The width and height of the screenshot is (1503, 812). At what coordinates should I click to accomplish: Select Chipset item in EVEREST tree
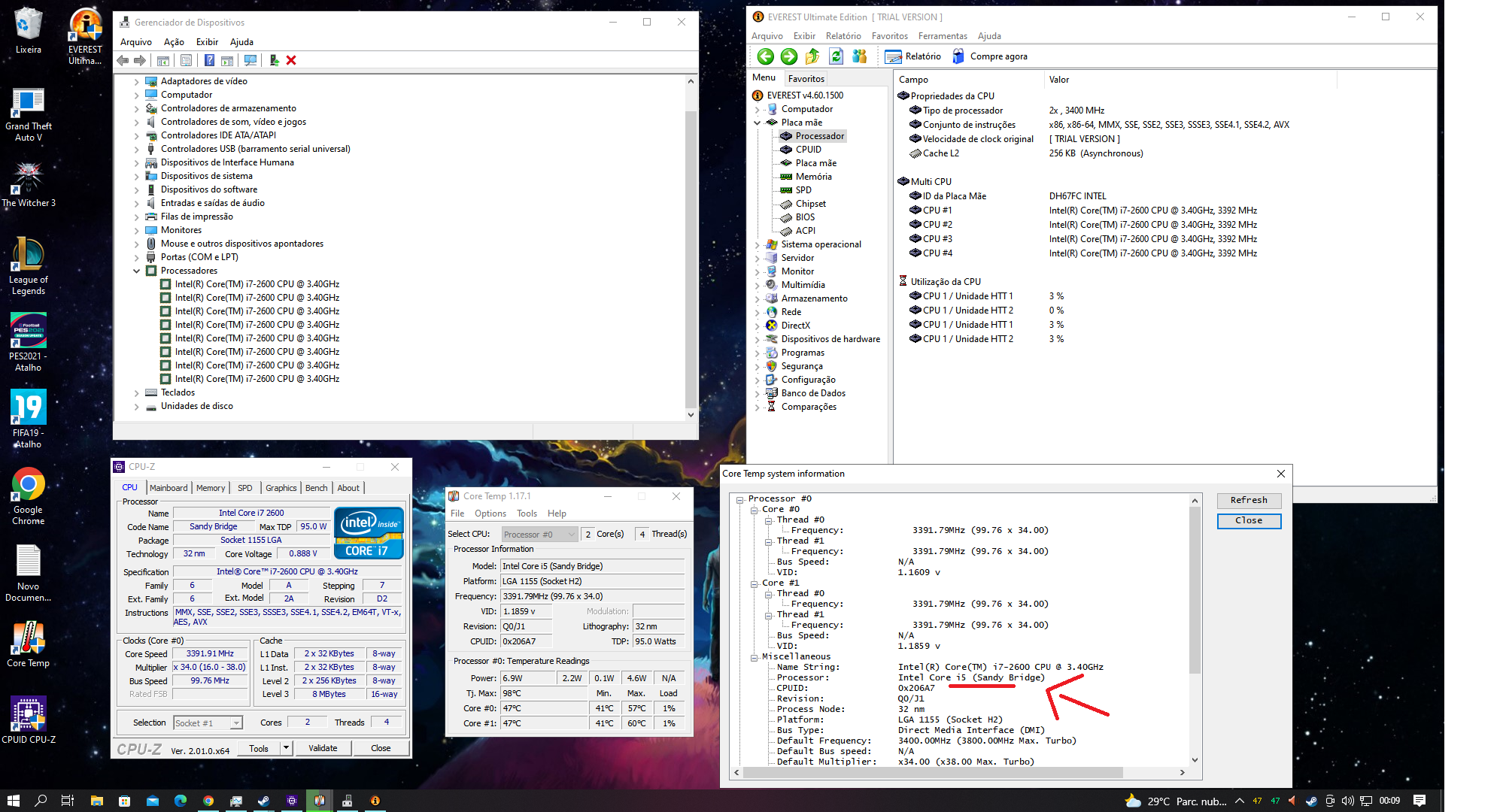click(811, 204)
